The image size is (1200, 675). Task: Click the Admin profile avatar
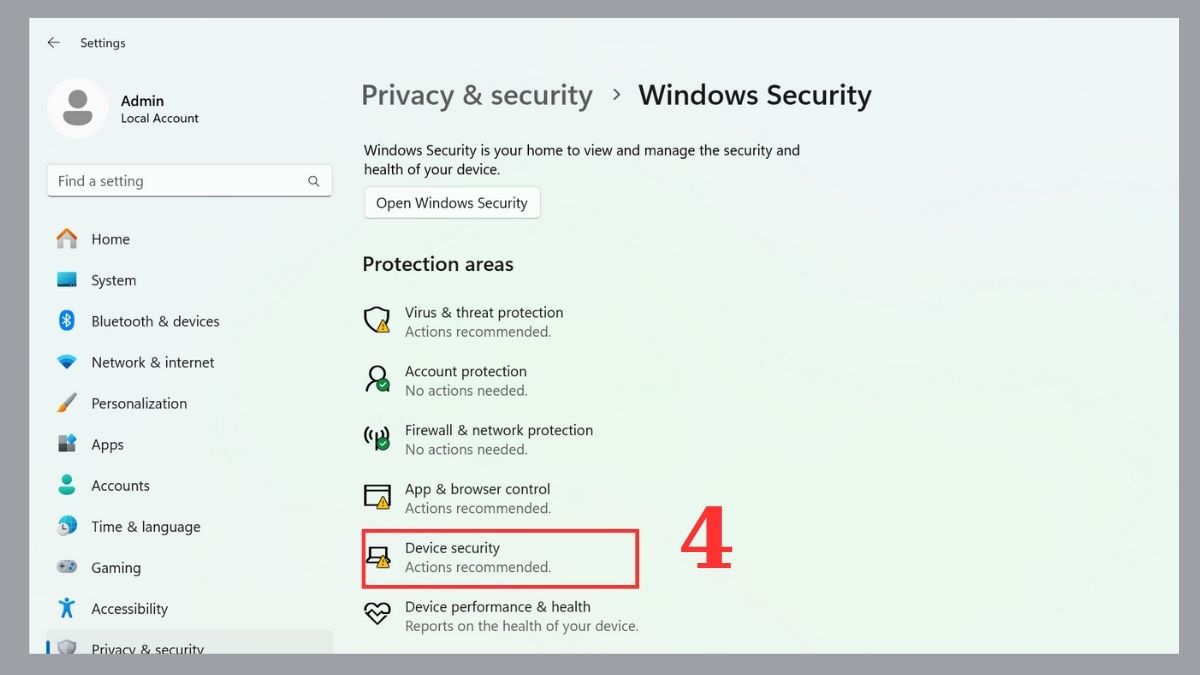[x=77, y=108]
